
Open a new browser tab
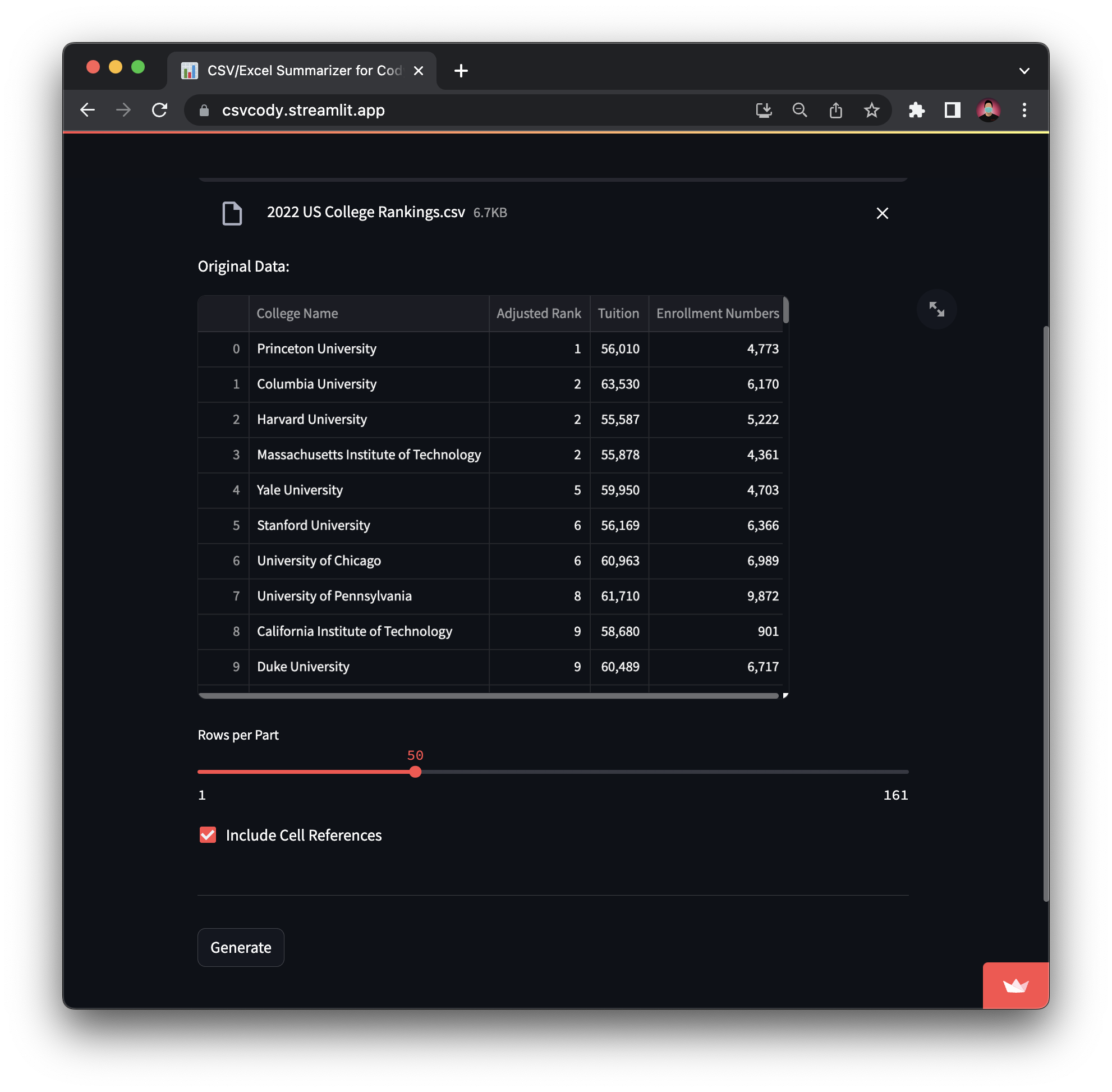coord(461,71)
